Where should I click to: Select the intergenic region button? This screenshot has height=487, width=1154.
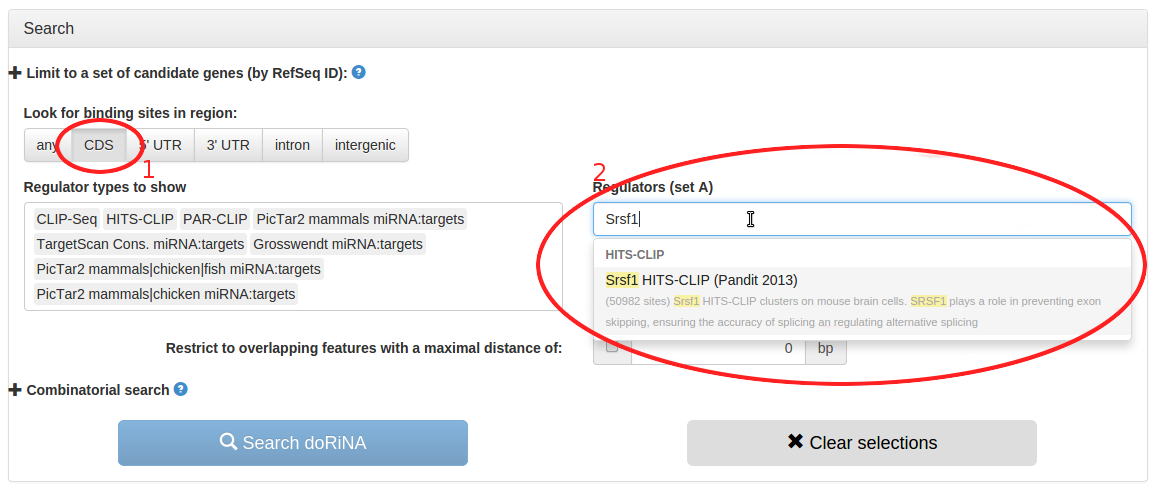[x=365, y=145]
